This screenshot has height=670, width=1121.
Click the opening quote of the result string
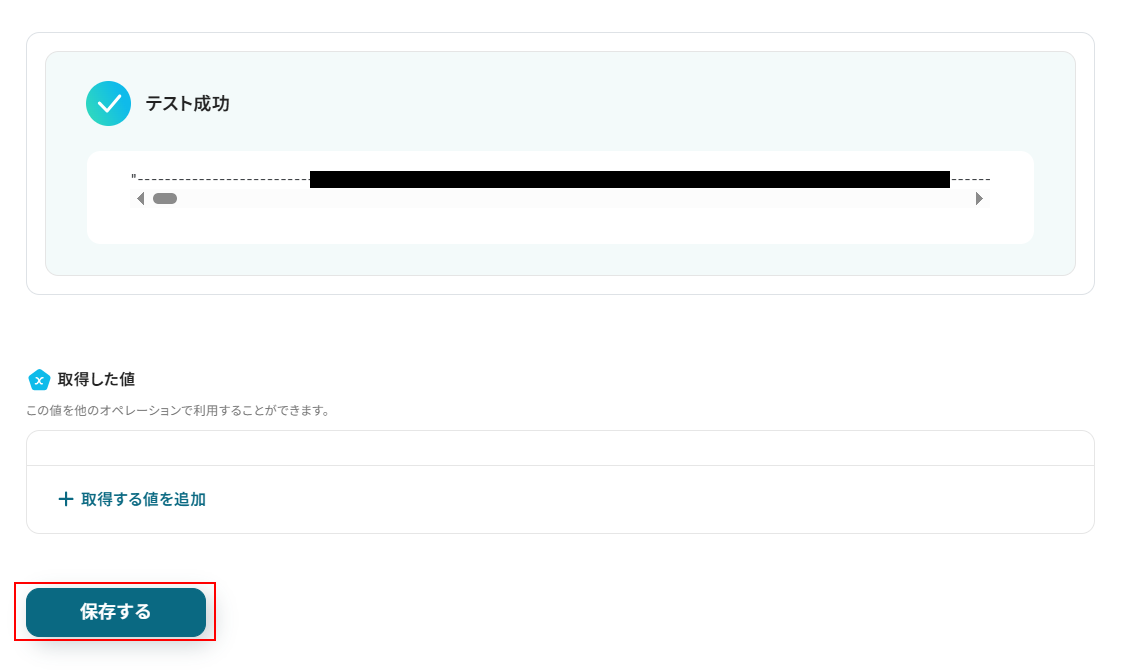pos(134,177)
